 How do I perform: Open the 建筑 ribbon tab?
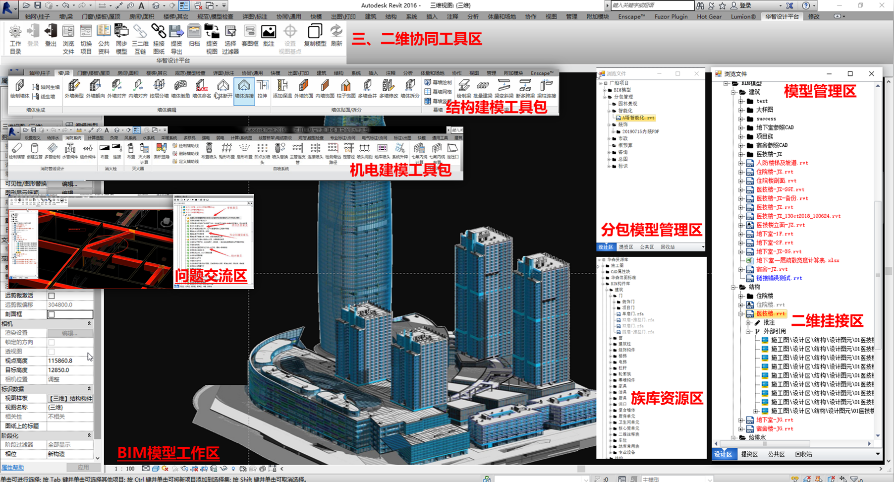[x=371, y=17]
